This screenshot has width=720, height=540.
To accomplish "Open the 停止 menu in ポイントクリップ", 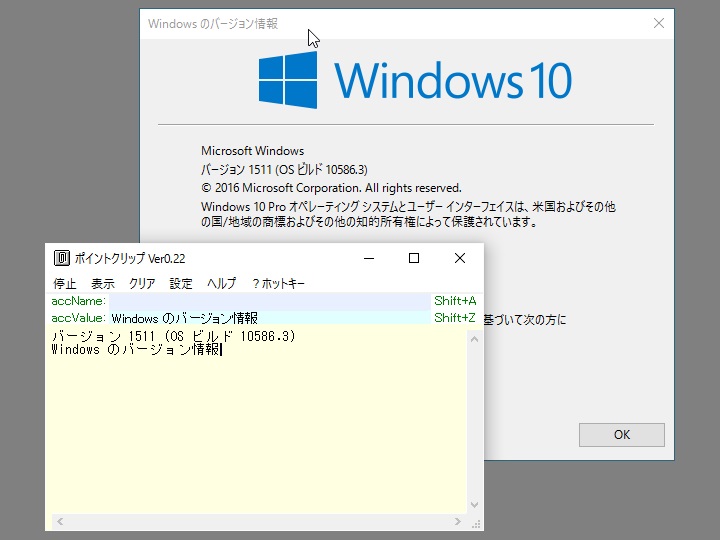I will tap(65, 283).
